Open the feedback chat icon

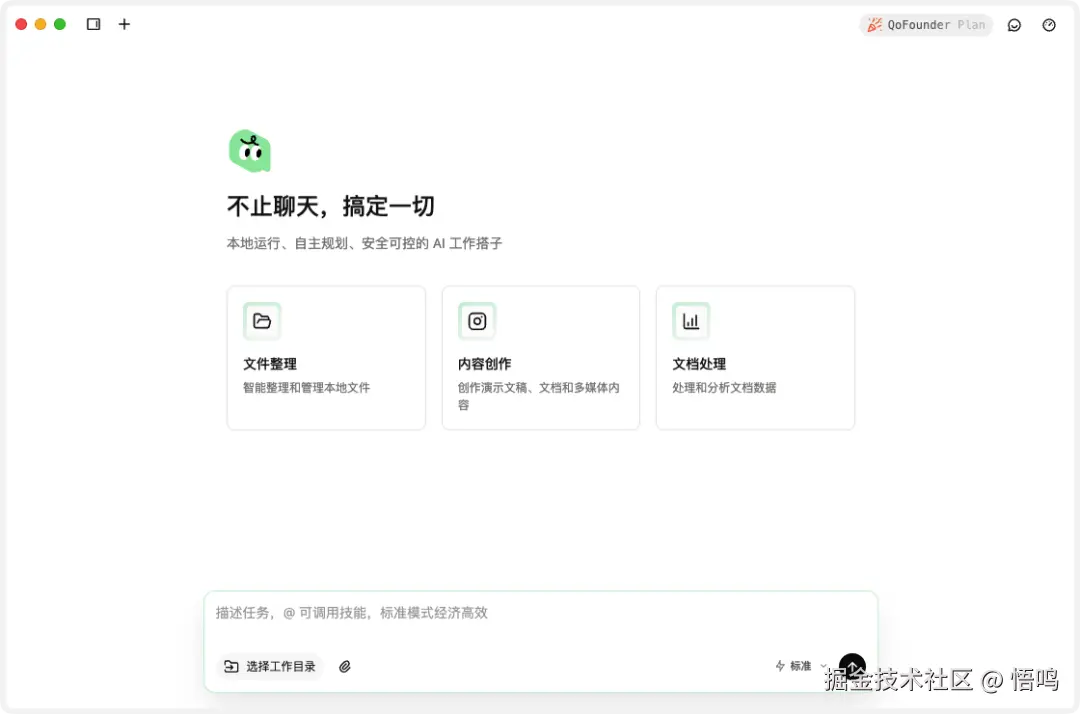pos(1014,25)
